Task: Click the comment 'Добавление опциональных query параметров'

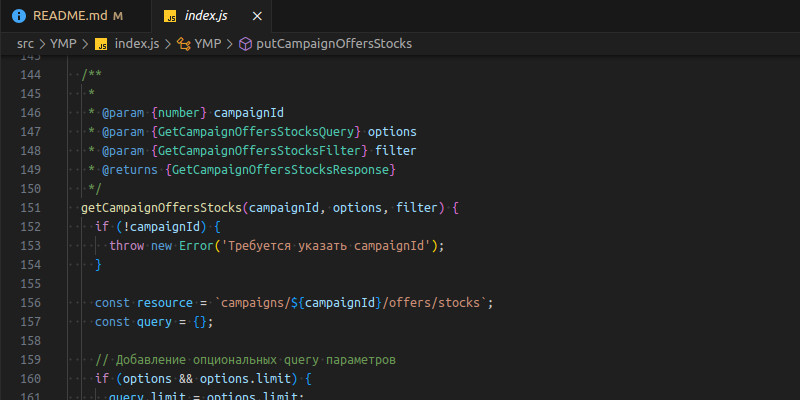Action: 256,360
